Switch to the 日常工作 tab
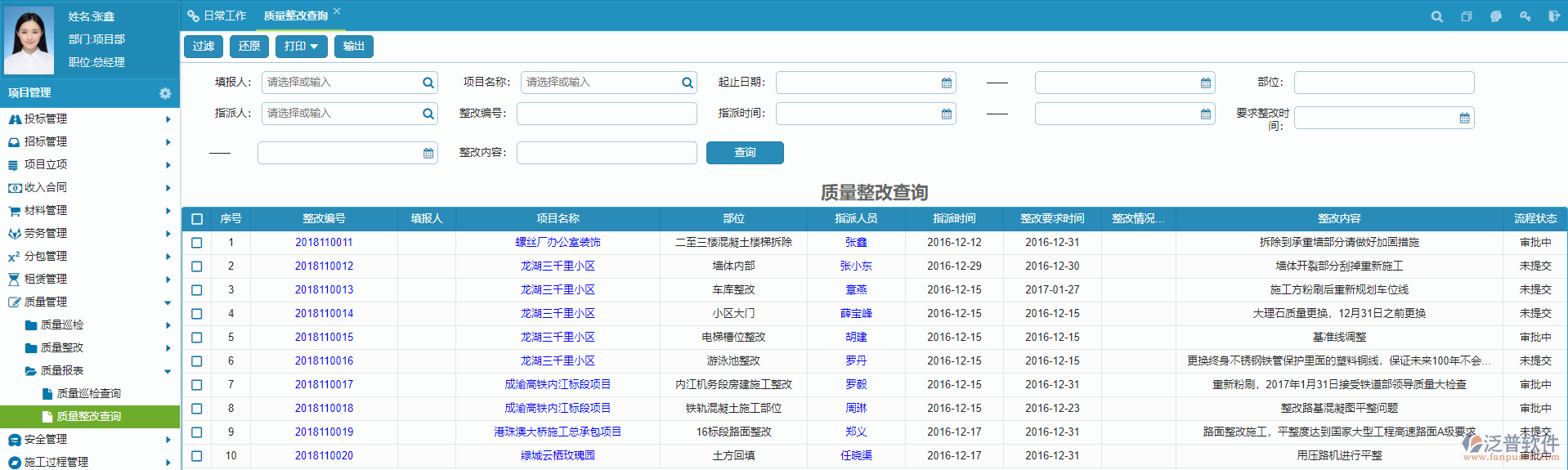This screenshot has width=1568, height=470. [x=217, y=16]
